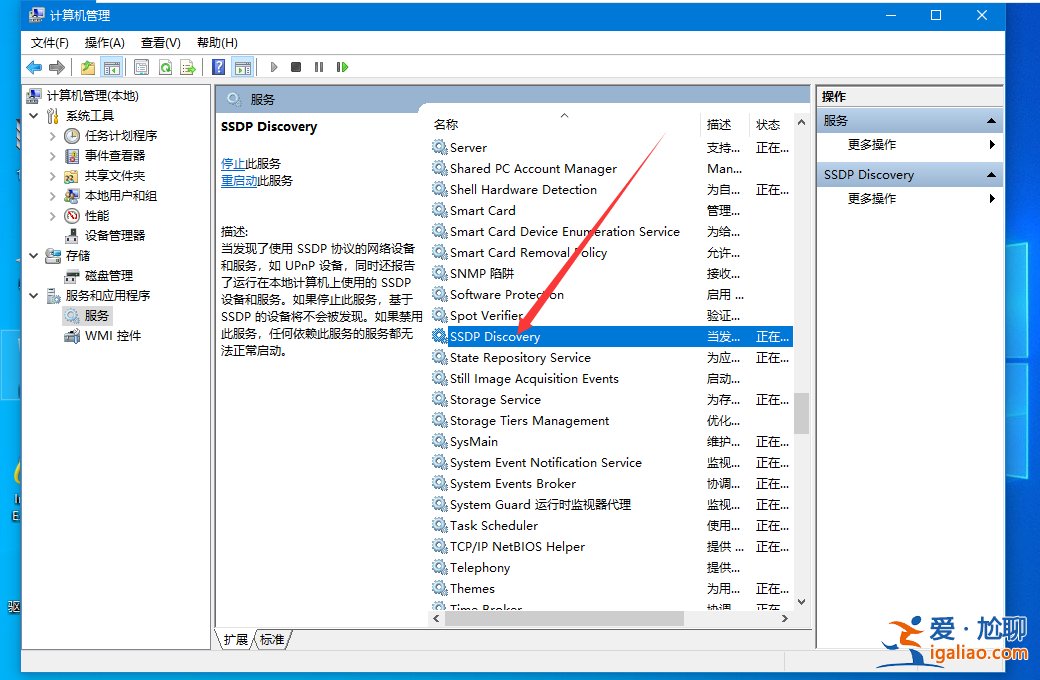The height and width of the screenshot is (680, 1040).
Task: Click the back navigation arrow
Action: tap(34, 67)
